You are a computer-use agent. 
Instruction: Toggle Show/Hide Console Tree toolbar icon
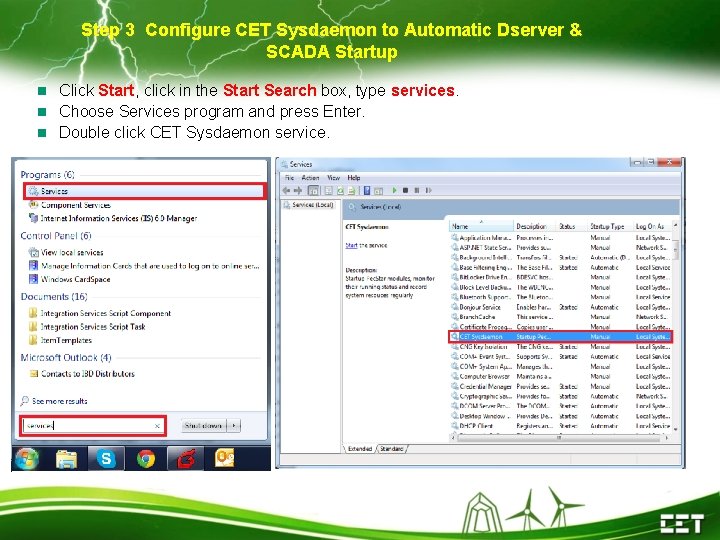click(x=313, y=190)
